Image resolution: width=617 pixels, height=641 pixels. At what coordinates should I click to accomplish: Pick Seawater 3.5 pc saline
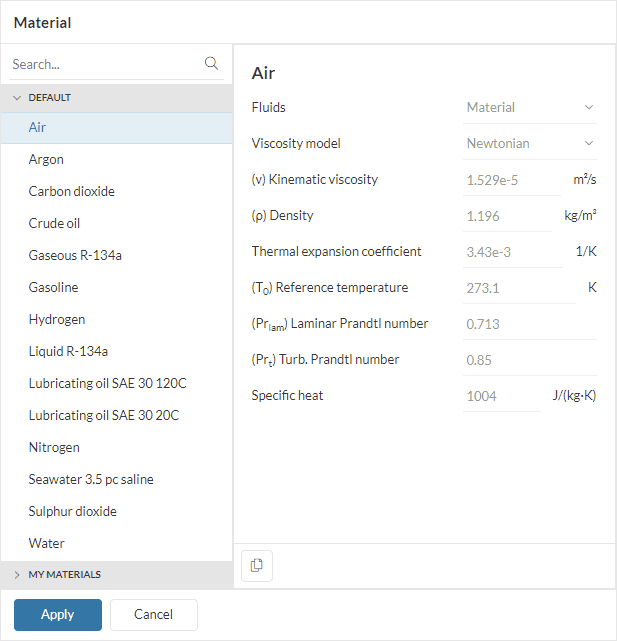(x=91, y=479)
